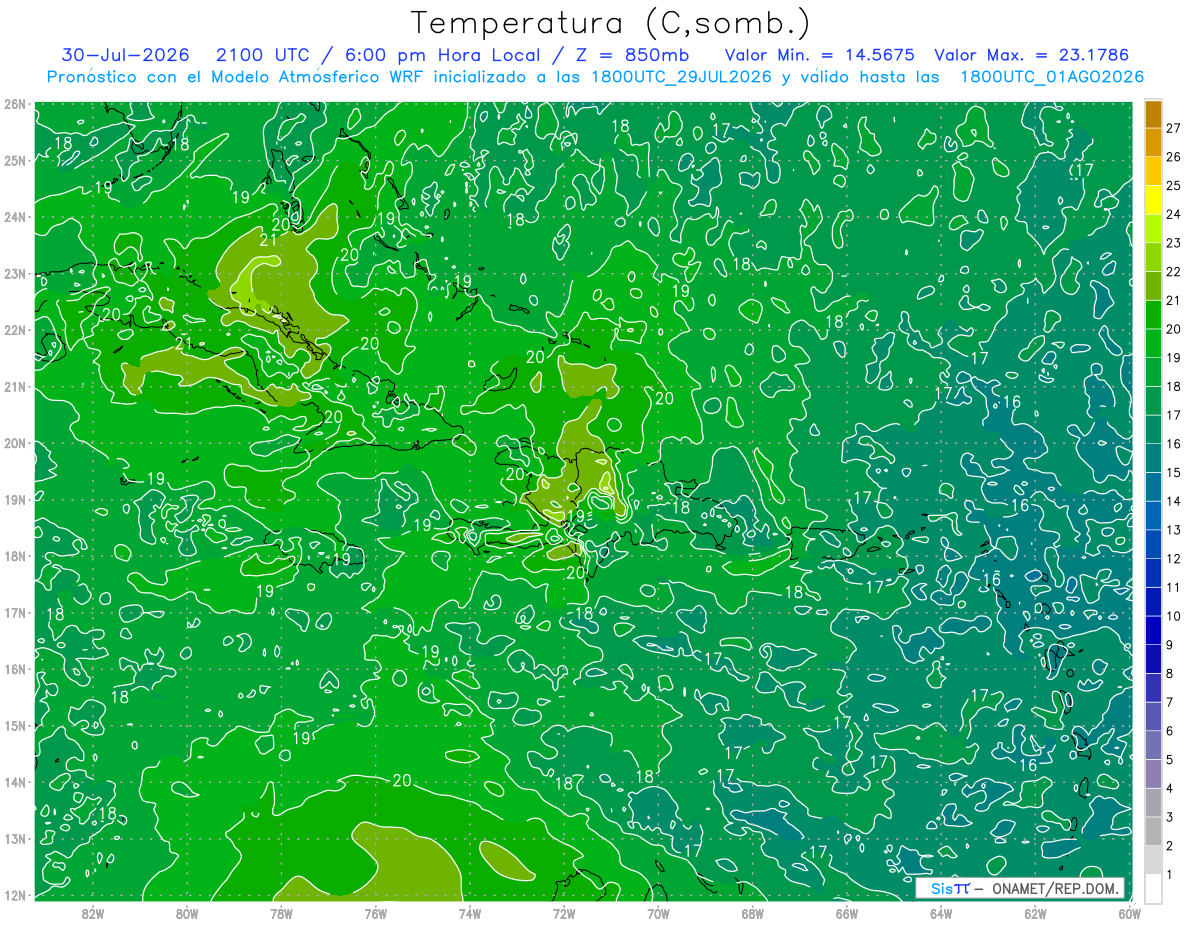Click the forecast date '30-Jul-2026'

point(124,55)
